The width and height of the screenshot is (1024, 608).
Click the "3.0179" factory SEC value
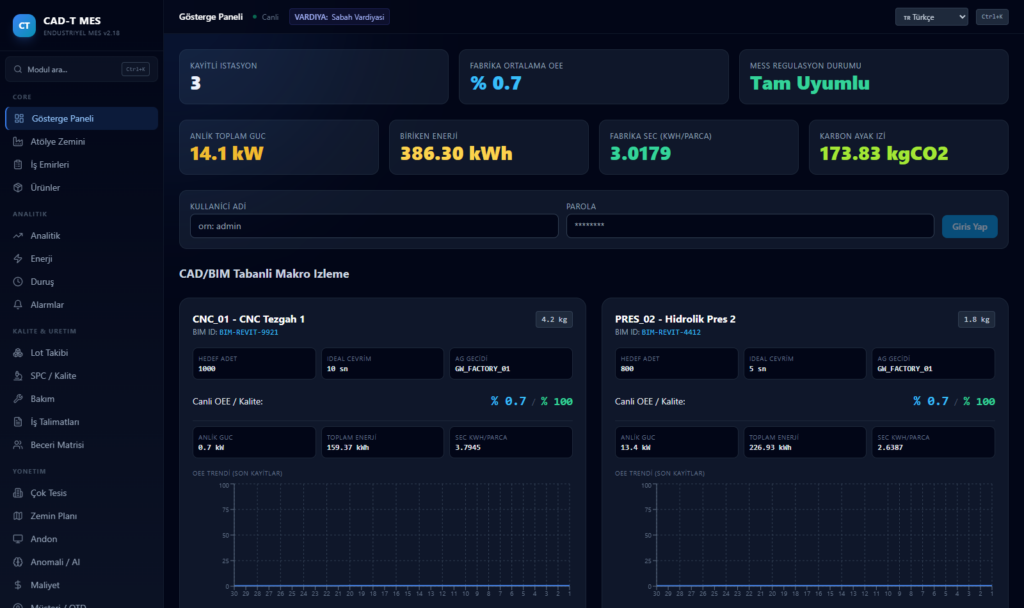point(640,153)
